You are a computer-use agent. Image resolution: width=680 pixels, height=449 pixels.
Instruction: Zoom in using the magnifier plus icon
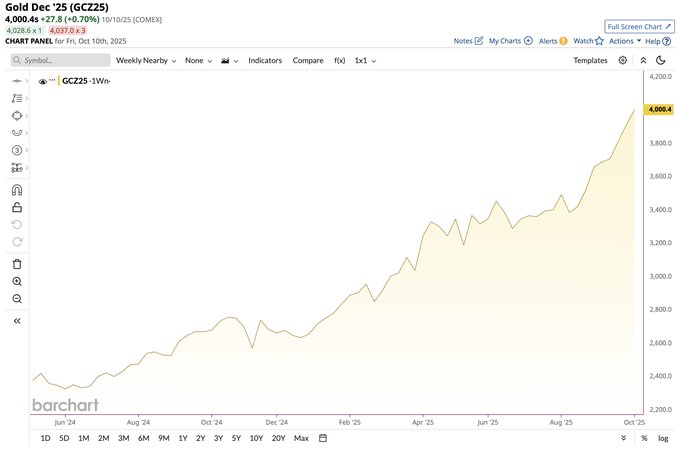tap(17, 282)
